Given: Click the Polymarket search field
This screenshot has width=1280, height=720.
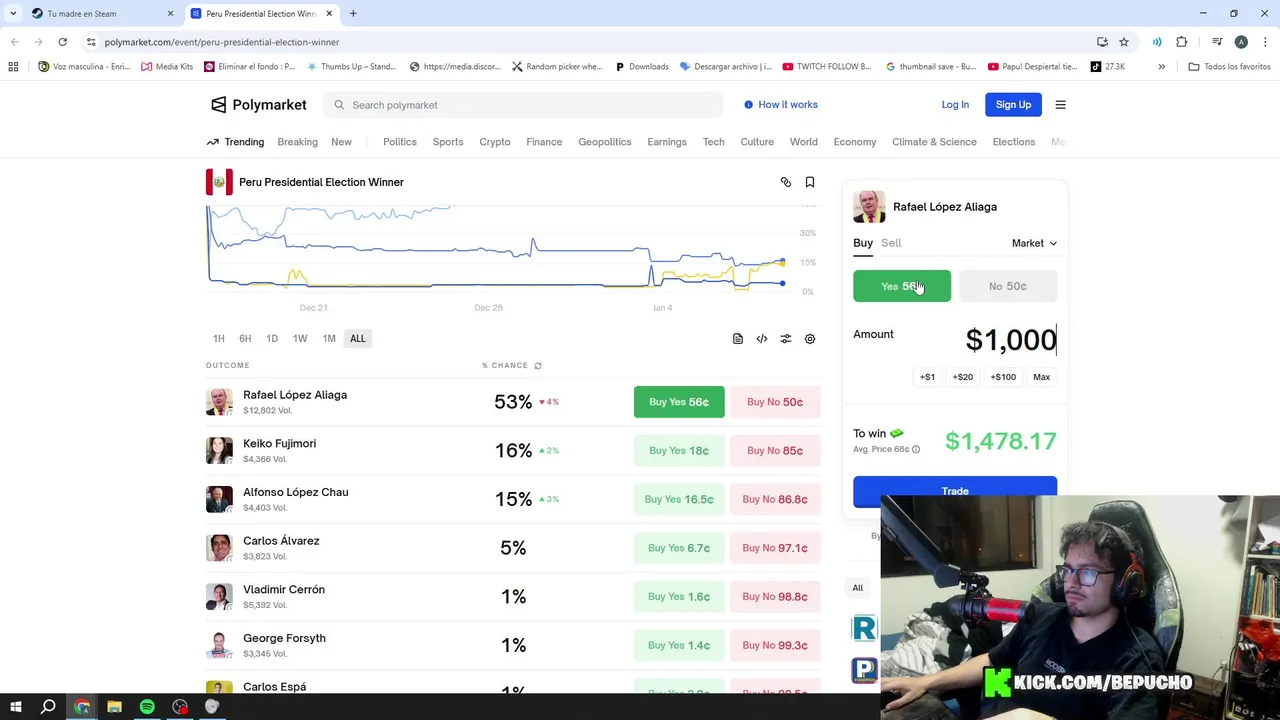Looking at the screenshot, I should [x=522, y=105].
